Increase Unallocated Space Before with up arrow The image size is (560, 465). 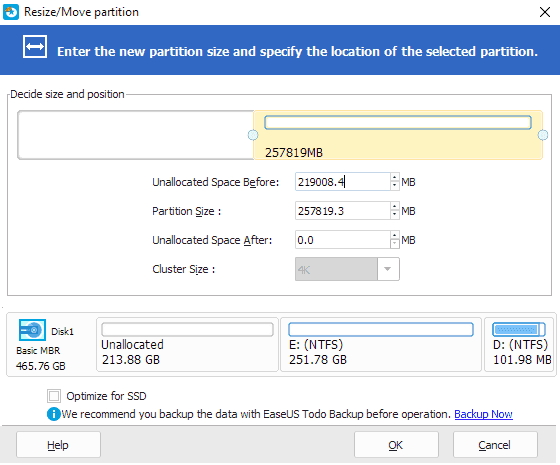[394, 178]
